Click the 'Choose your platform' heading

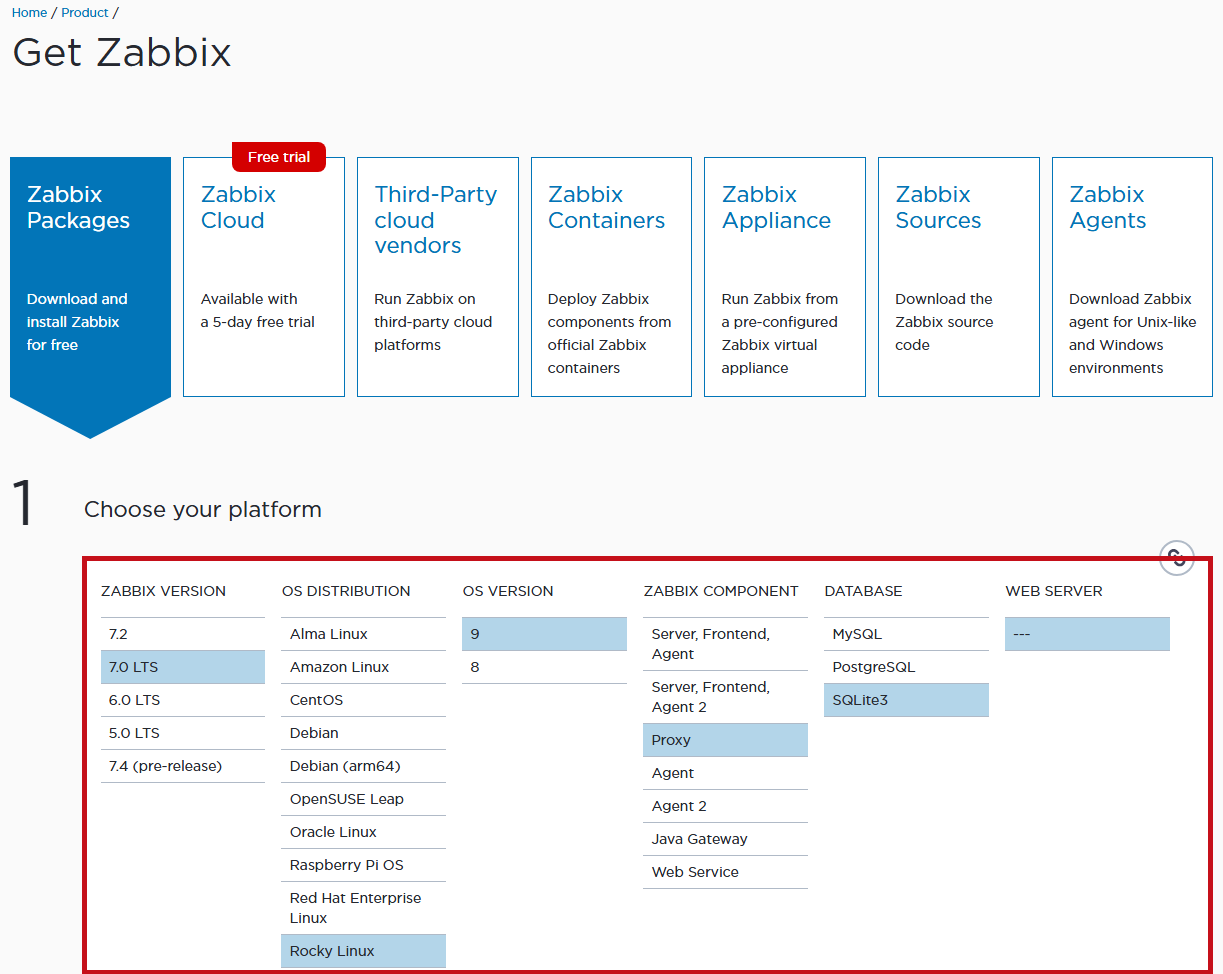pos(203,509)
